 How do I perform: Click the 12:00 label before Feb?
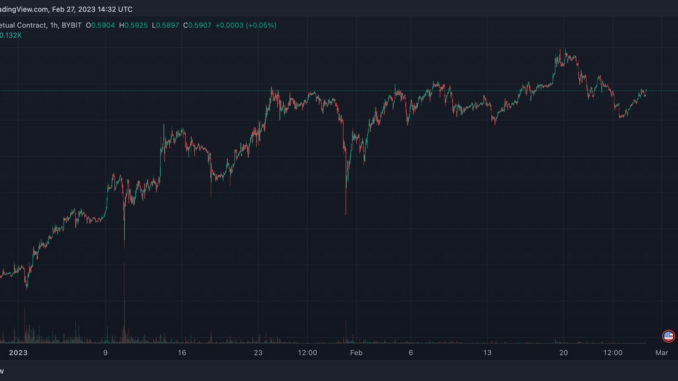coord(307,353)
